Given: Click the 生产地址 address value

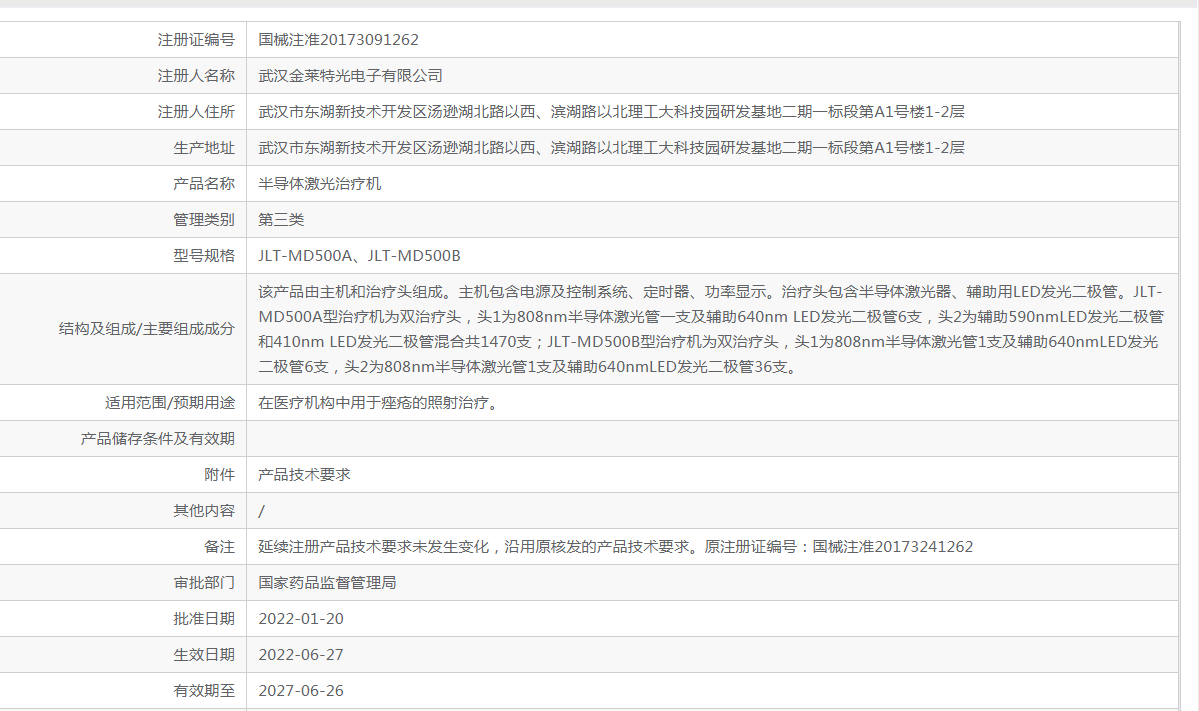Looking at the screenshot, I should coord(611,148).
